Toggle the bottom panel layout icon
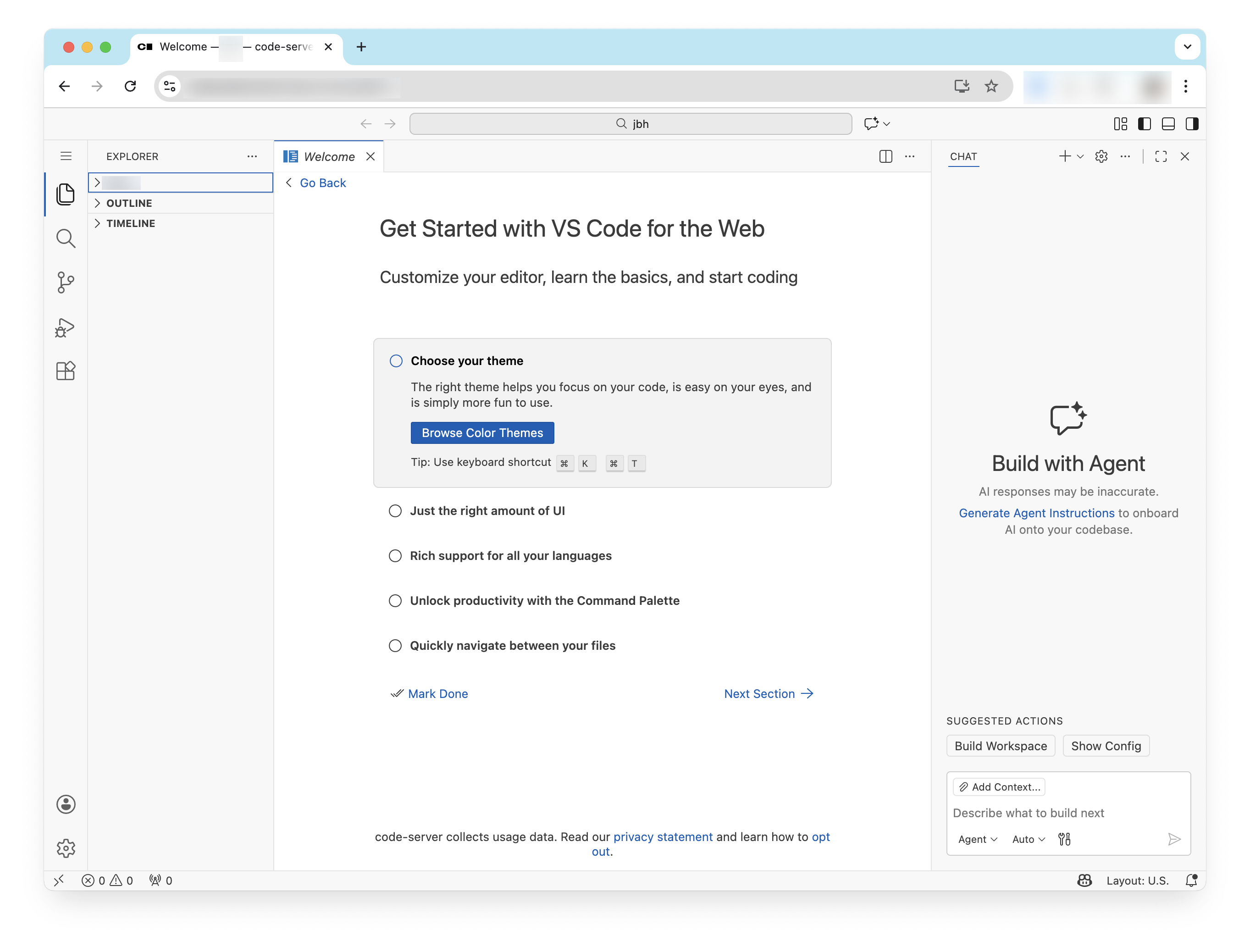 1168,124
